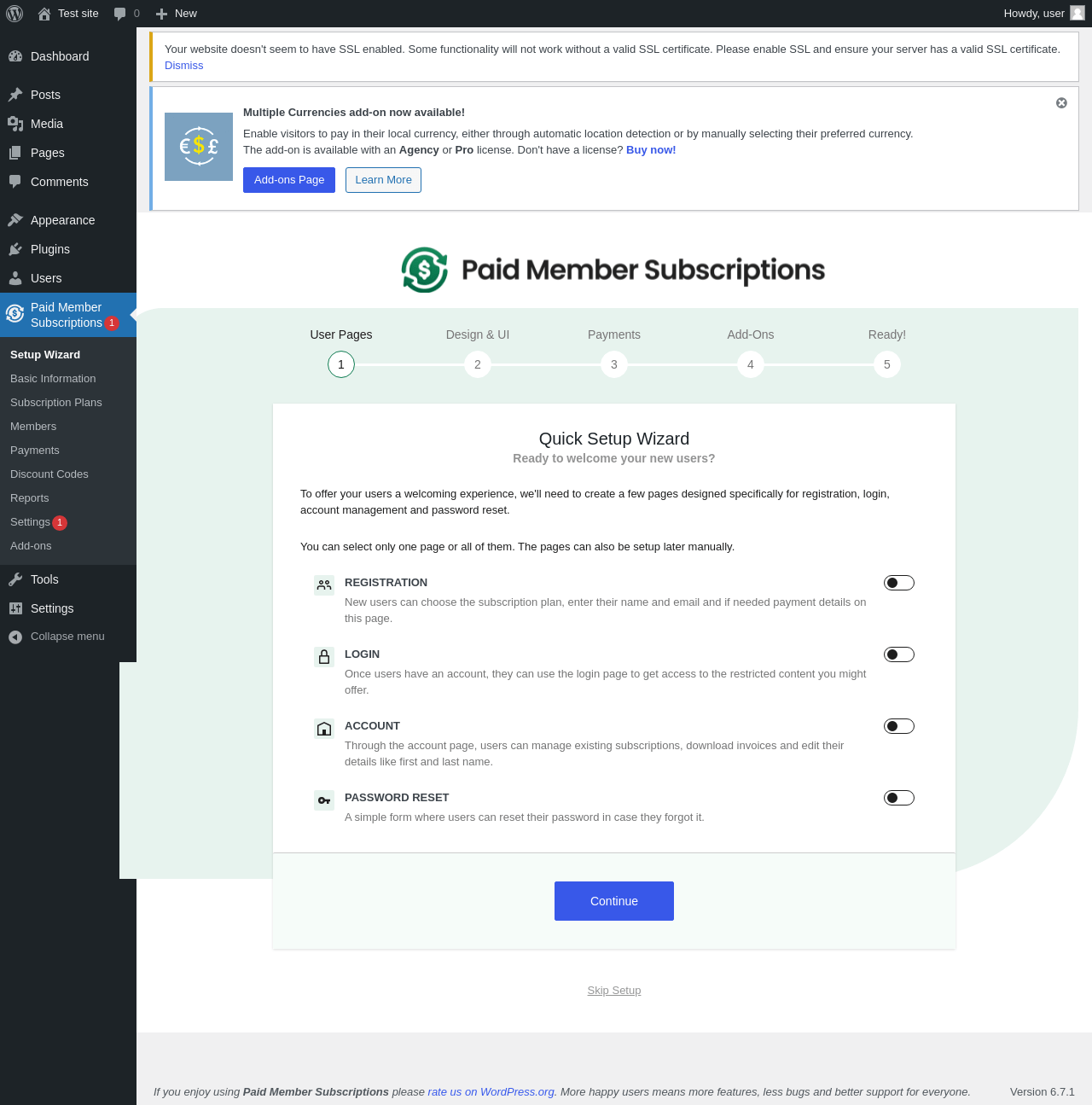Click the Buy now! link

click(x=651, y=150)
